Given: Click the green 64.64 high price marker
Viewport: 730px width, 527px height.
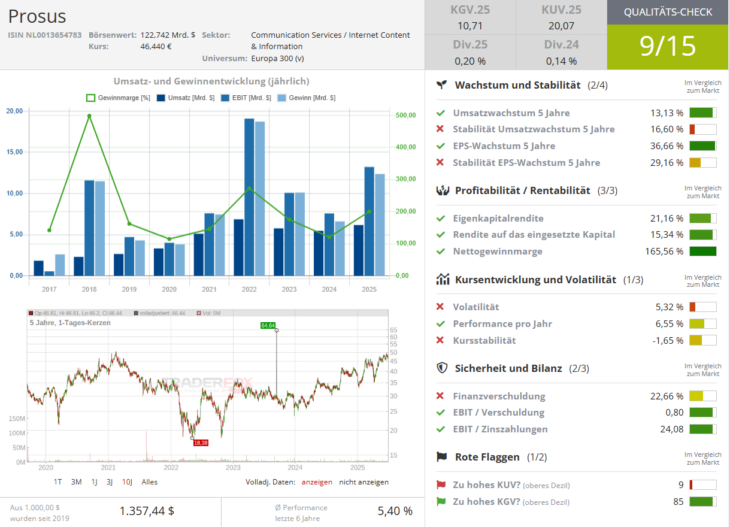Looking at the screenshot, I should pos(268,325).
